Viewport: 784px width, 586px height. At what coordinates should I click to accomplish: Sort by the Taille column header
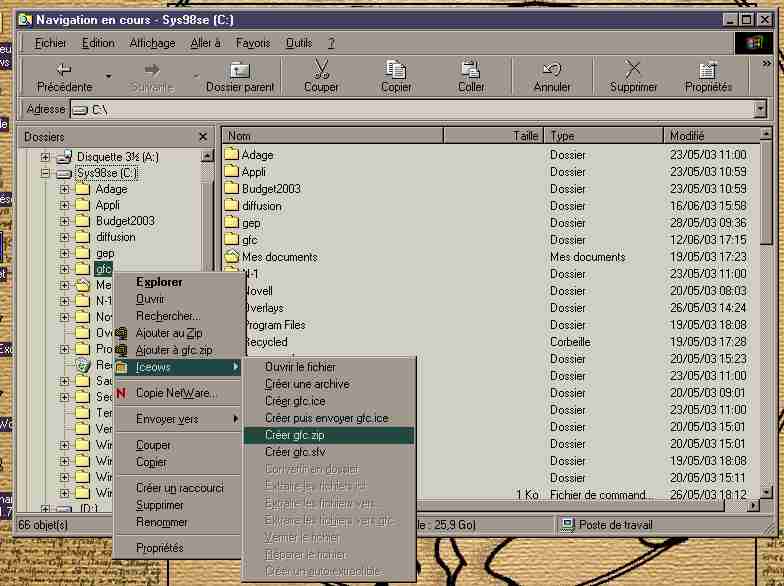click(x=494, y=136)
